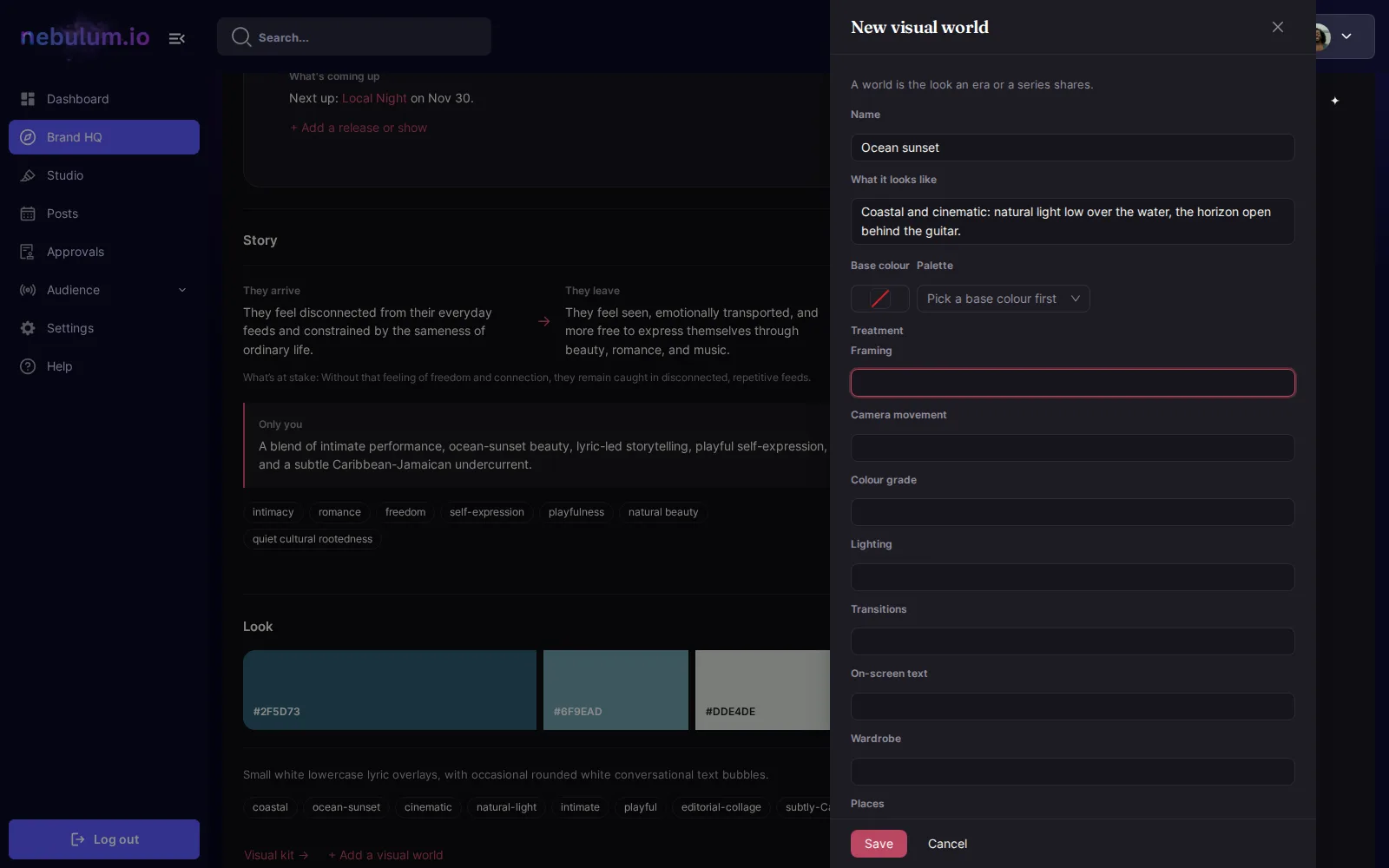Open the user profile dropdown arrow
The height and width of the screenshot is (868, 1389).
coord(1346,36)
